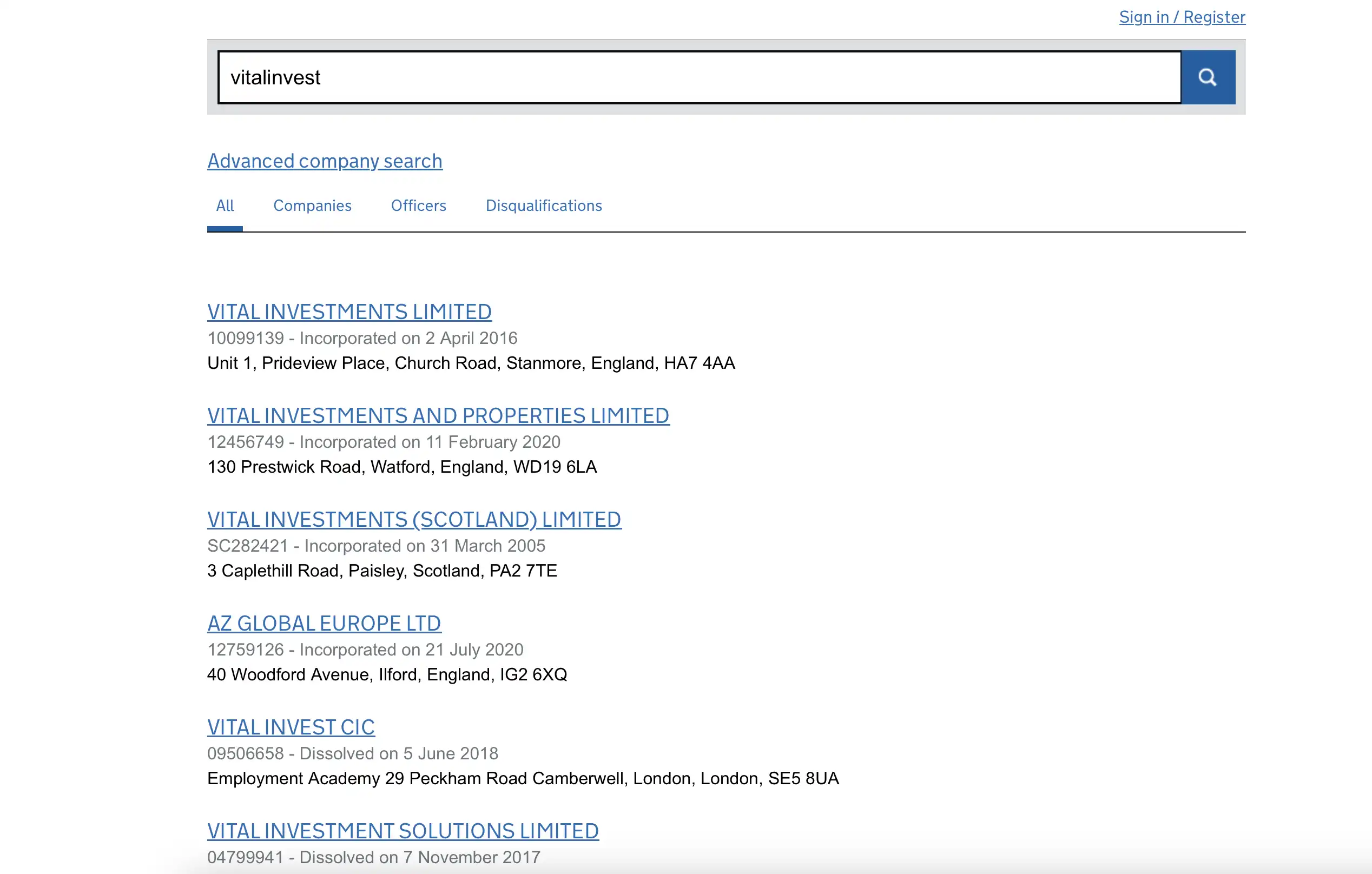This screenshot has width=1372, height=874.
Task: Click text '09506658 - Dissolved on 5 June 2018'
Action: coord(353,753)
